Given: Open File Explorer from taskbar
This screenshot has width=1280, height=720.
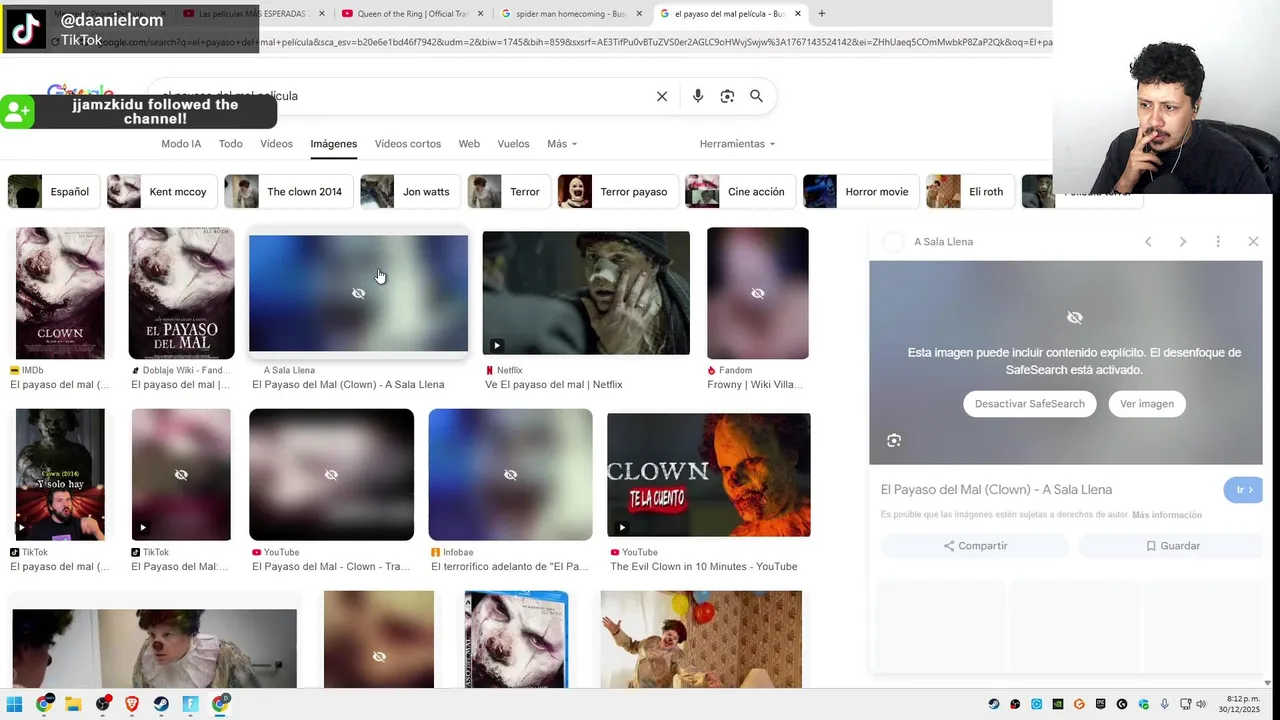Looking at the screenshot, I should click(x=73, y=705).
